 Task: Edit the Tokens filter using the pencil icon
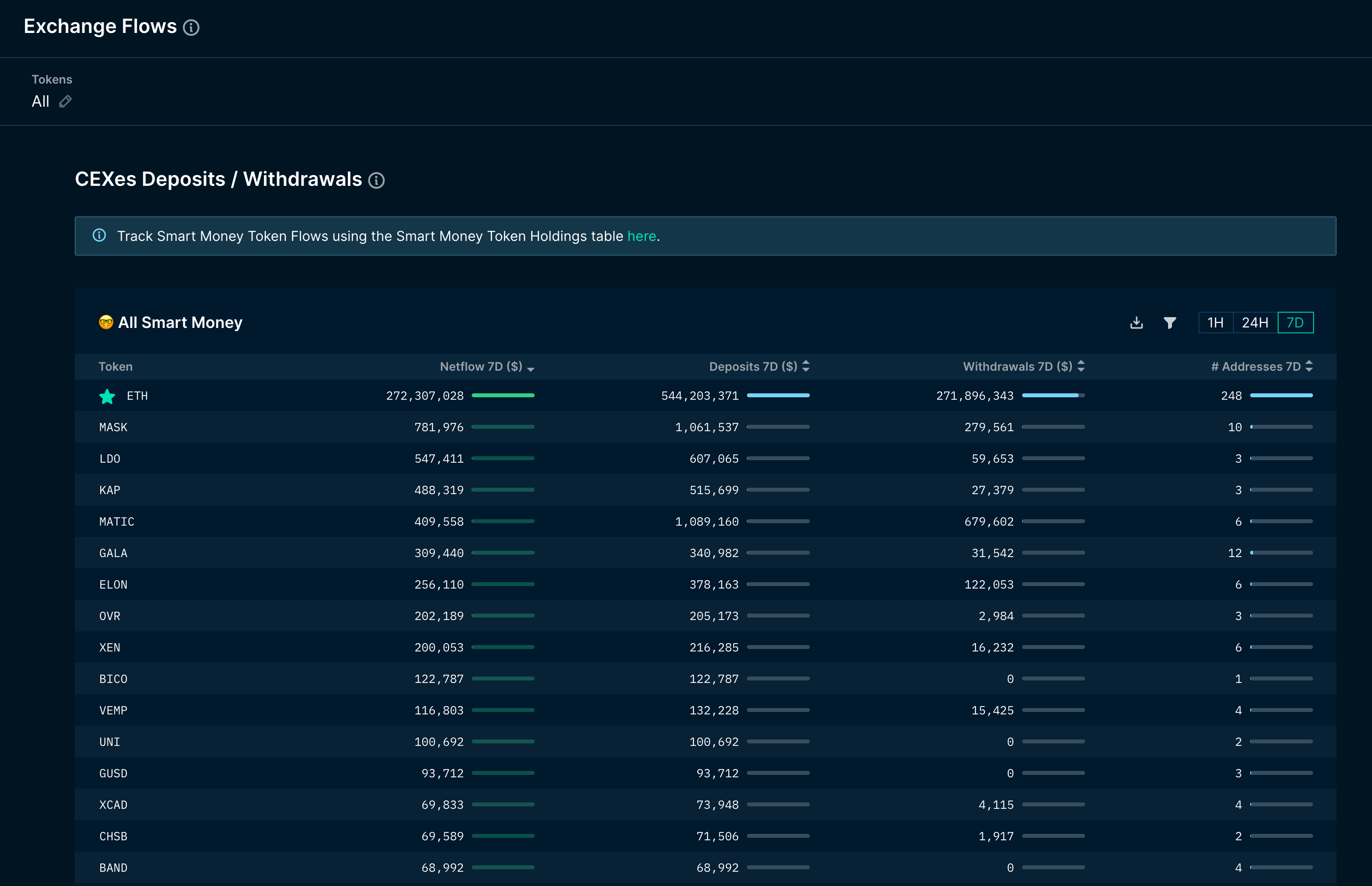[65, 101]
